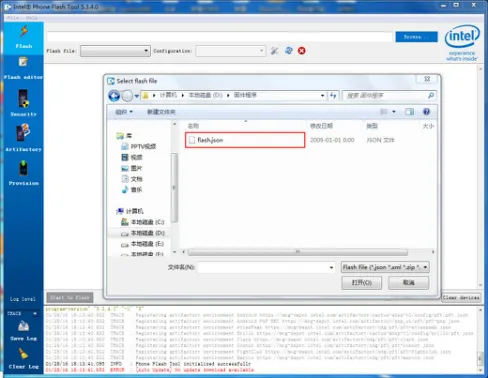Open the TRACE log level dropdown
488x378 pixels.
(22, 313)
